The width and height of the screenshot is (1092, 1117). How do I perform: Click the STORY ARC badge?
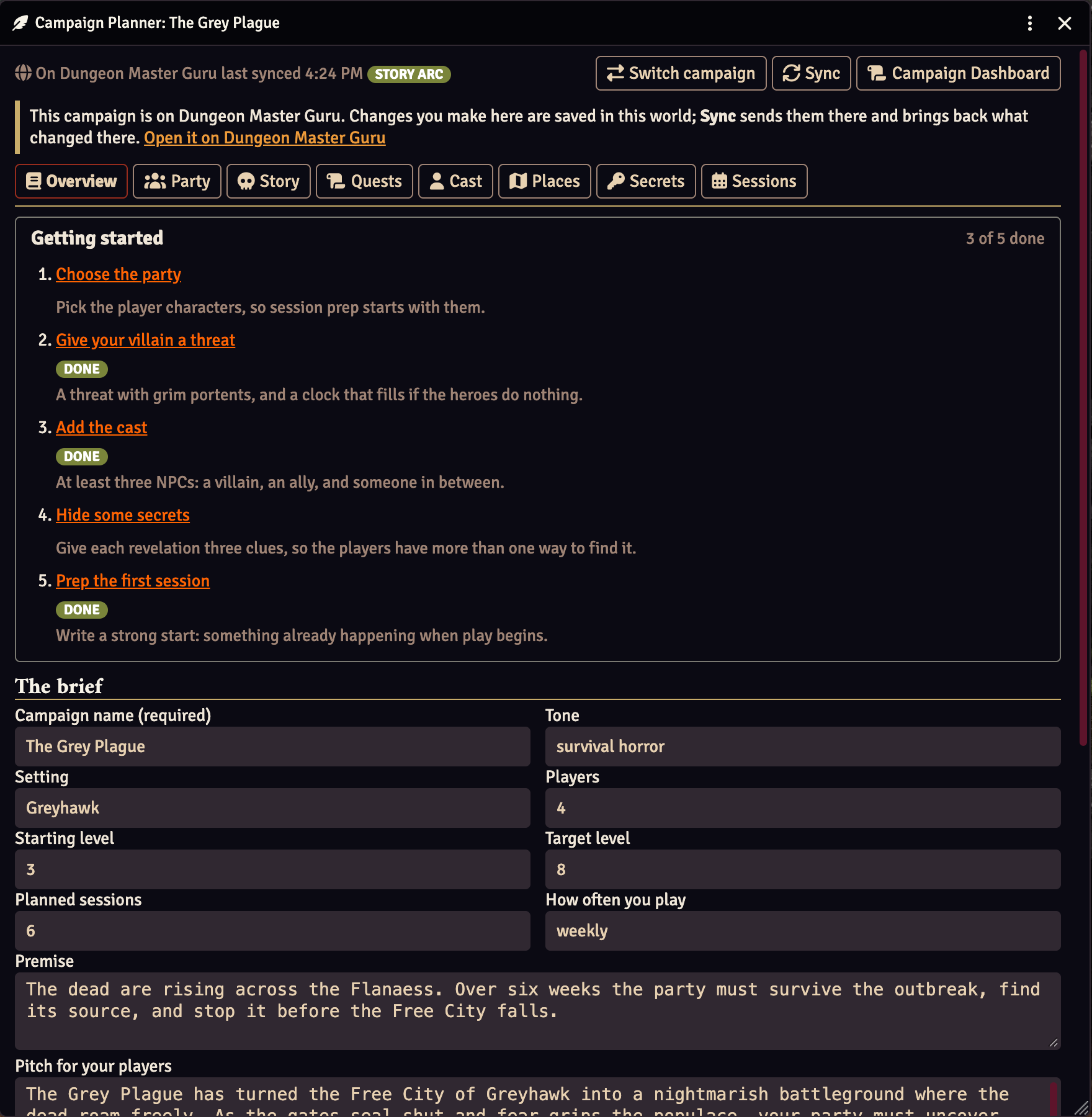tap(409, 74)
